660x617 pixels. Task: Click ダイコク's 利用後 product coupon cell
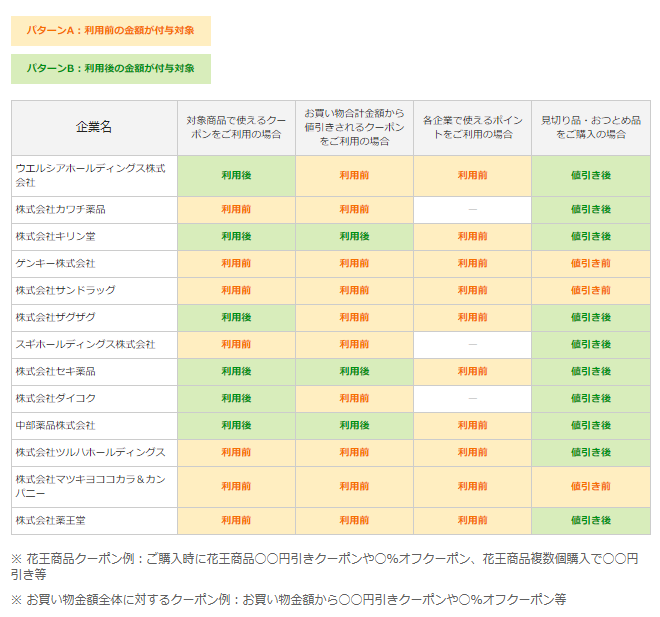237,399
